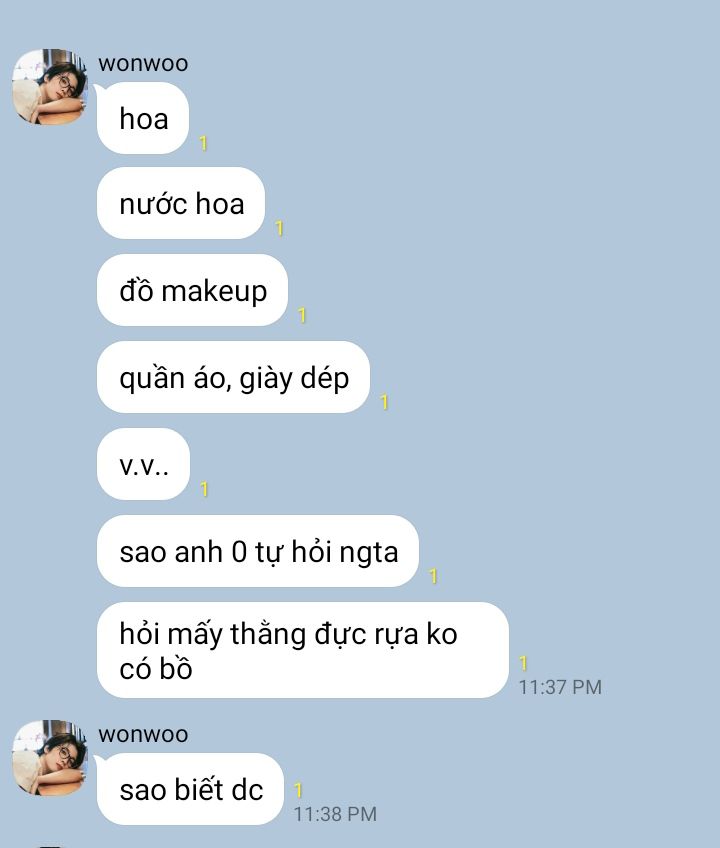Tap the 11:37 PM timestamp

click(560, 687)
